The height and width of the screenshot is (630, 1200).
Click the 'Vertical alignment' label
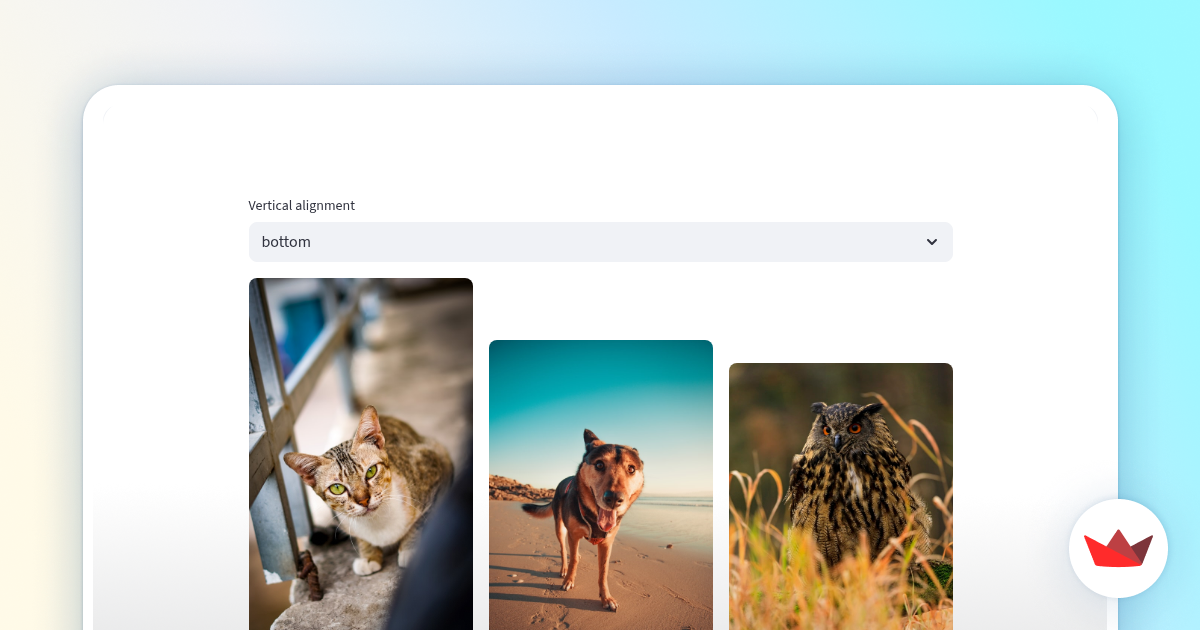tap(301, 205)
